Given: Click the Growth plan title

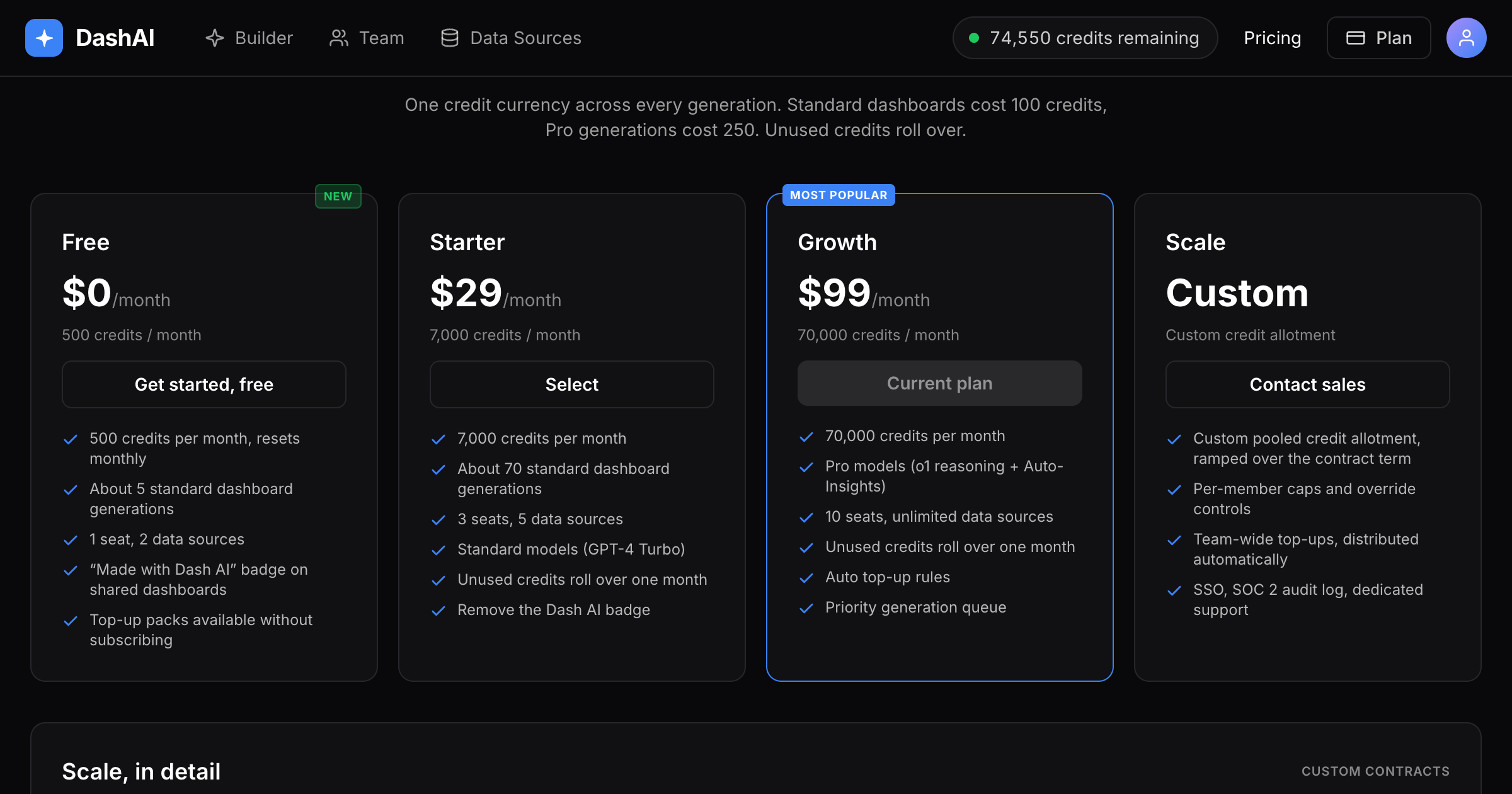Looking at the screenshot, I should [837, 243].
